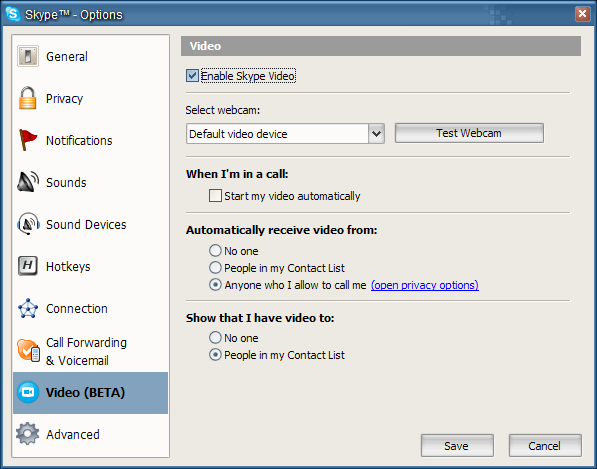597x469 pixels.
Task: Save the video options
Action: [457, 445]
